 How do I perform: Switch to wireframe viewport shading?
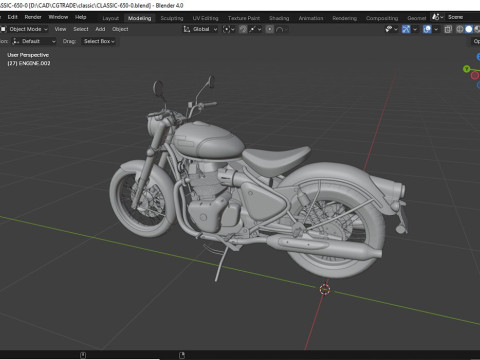(x=460, y=29)
